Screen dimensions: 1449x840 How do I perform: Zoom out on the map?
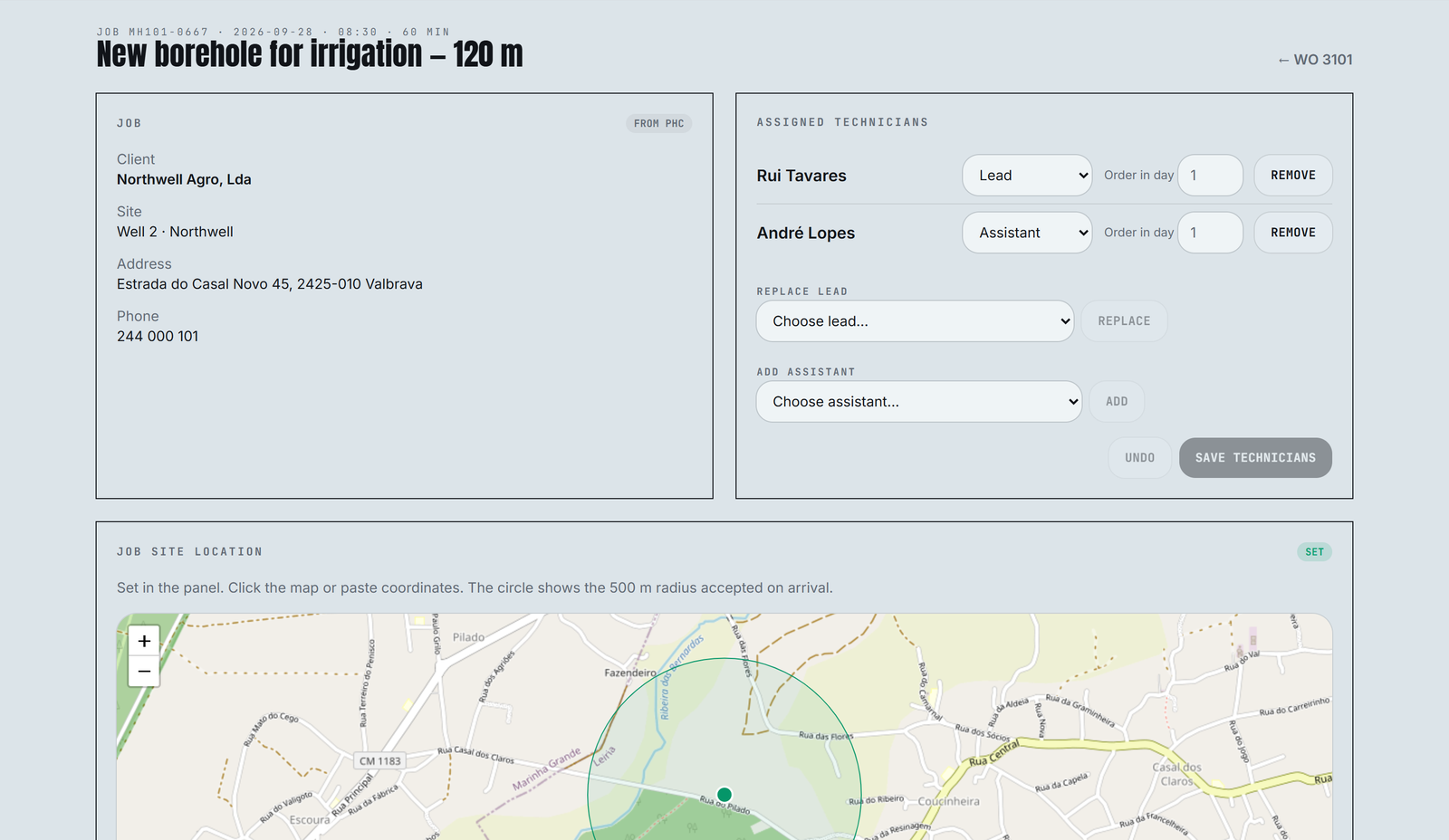pyautogui.click(x=144, y=672)
